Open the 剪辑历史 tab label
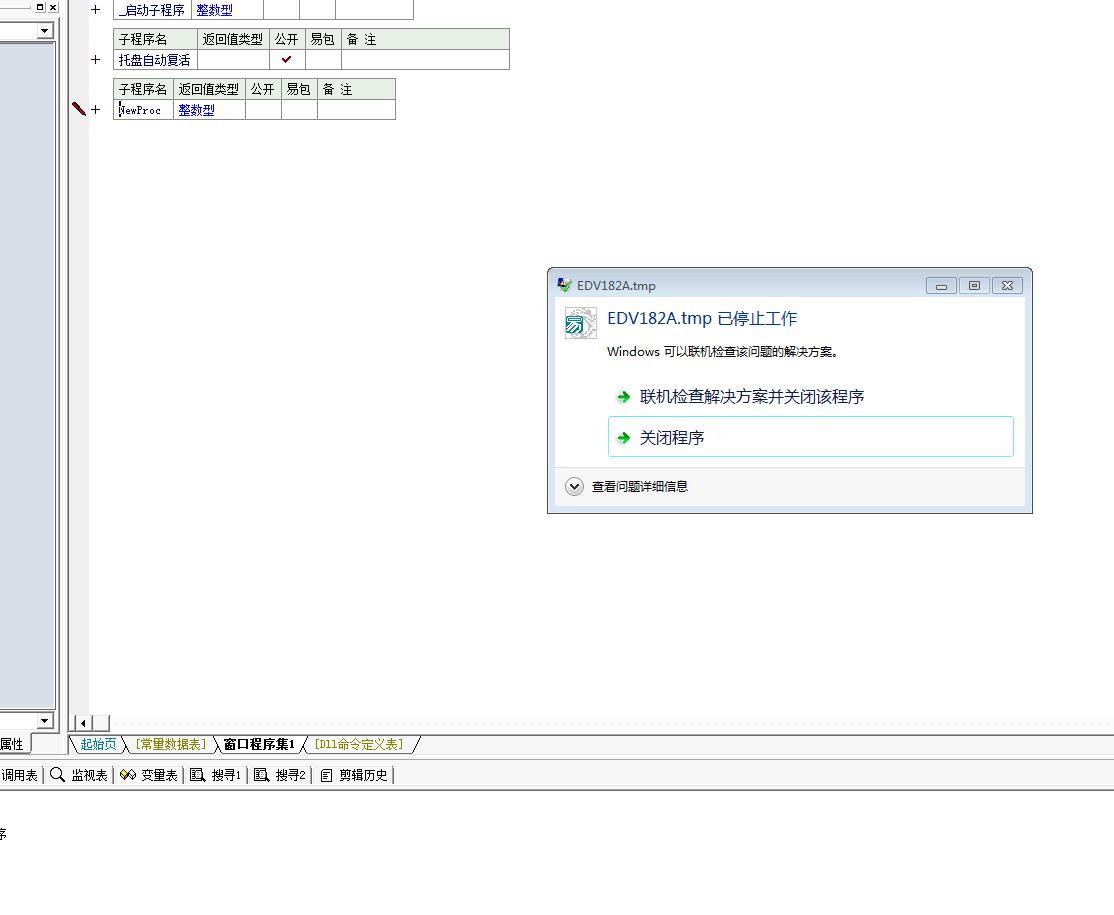This screenshot has height=915, width=1114. click(x=363, y=775)
